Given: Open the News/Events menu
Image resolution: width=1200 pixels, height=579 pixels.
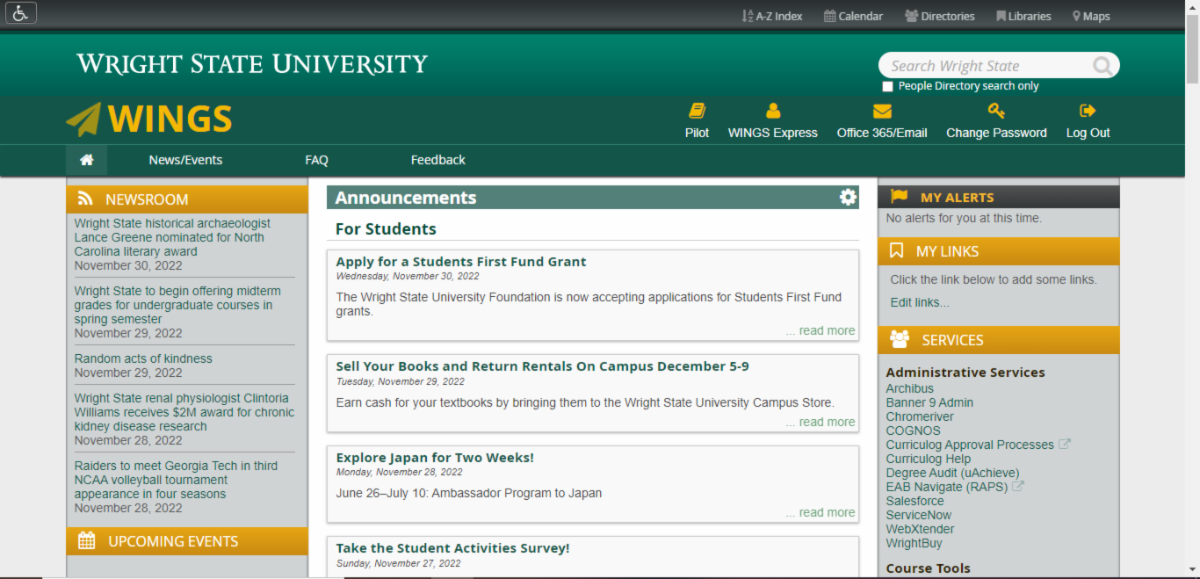Looking at the screenshot, I should [185, 160].
